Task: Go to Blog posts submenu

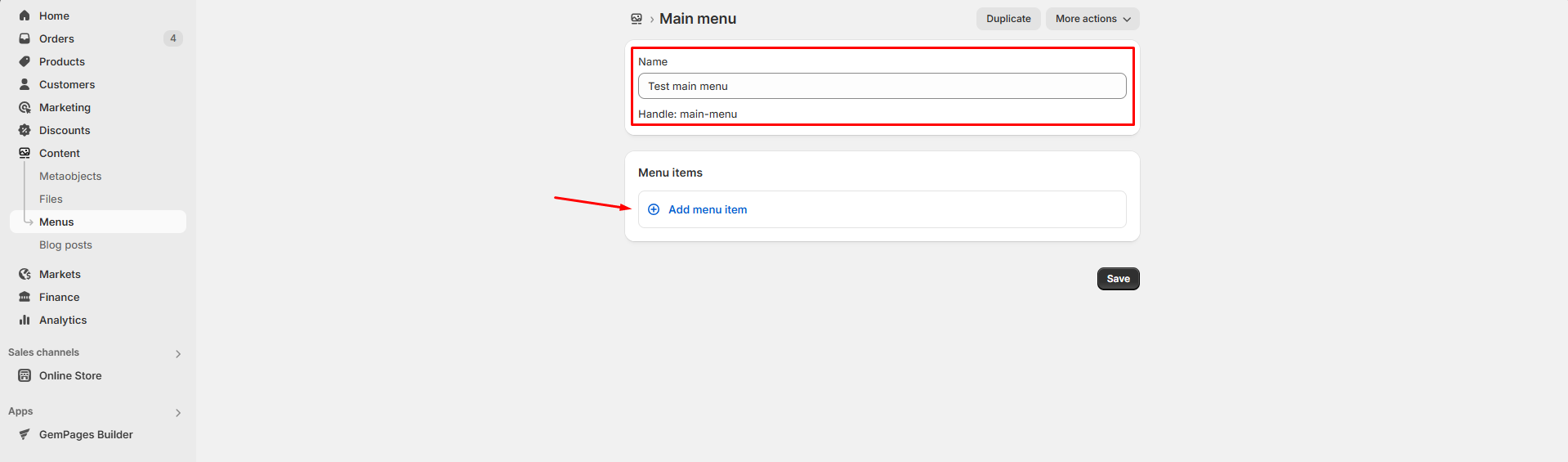Action: click(65, 244)
